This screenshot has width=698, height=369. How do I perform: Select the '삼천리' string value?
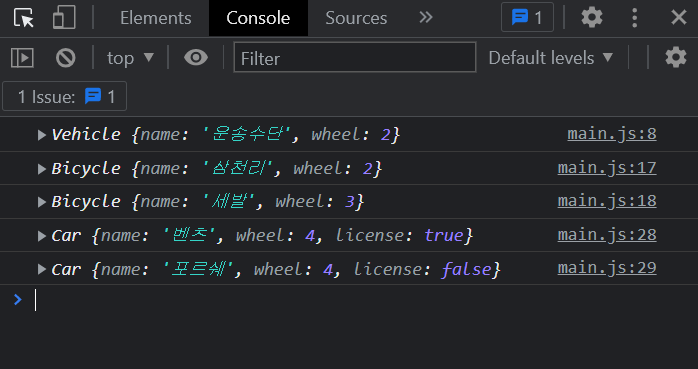coord(238,168)
